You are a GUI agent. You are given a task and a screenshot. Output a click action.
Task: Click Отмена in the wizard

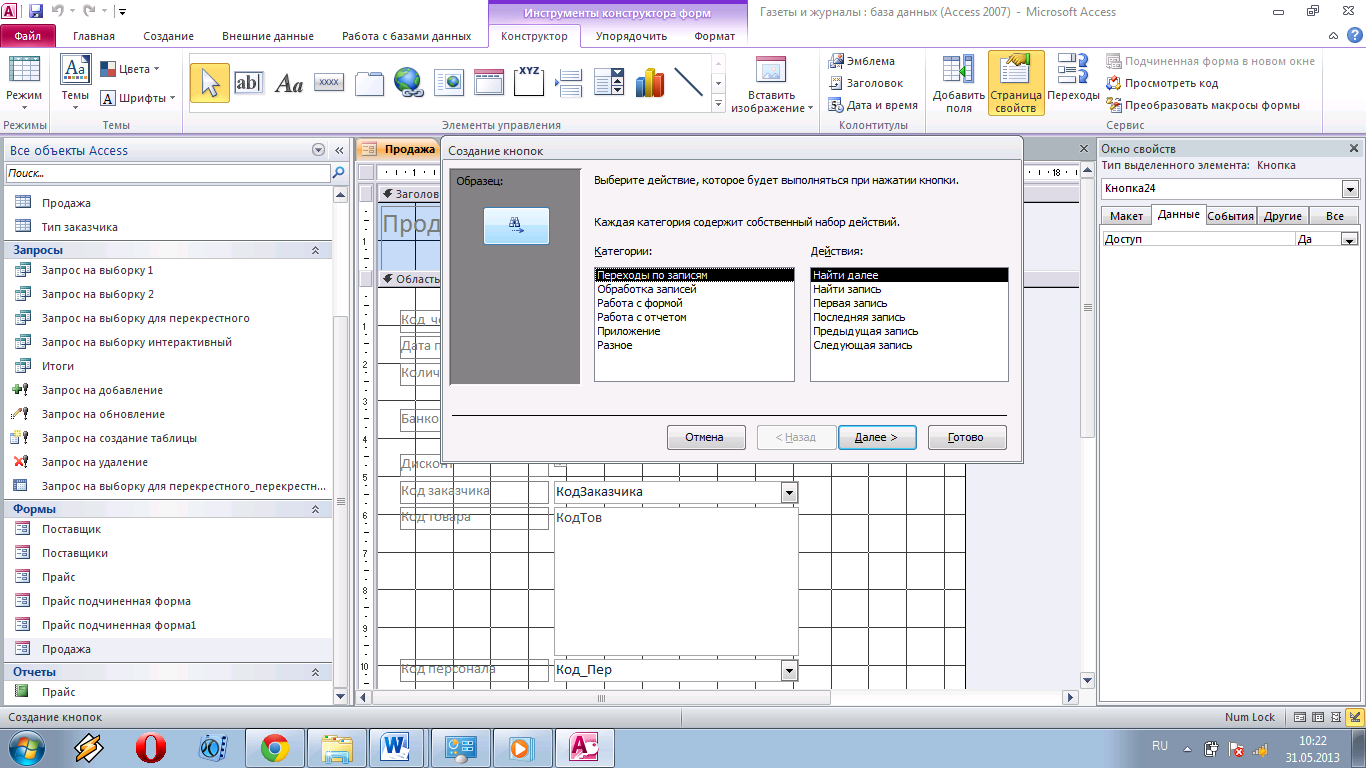(706, 437)
